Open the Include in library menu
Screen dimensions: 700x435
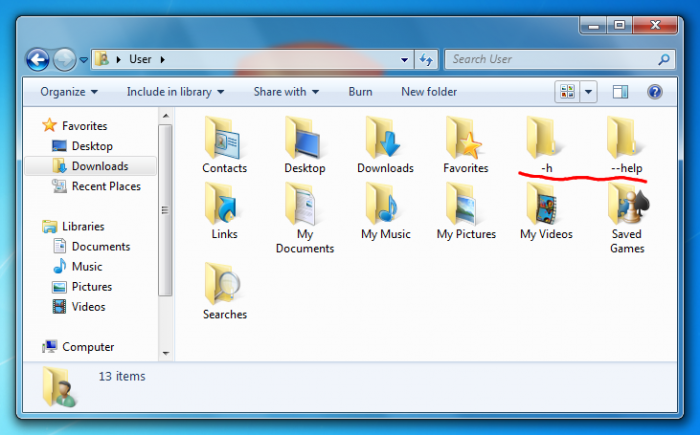point(175,92)
